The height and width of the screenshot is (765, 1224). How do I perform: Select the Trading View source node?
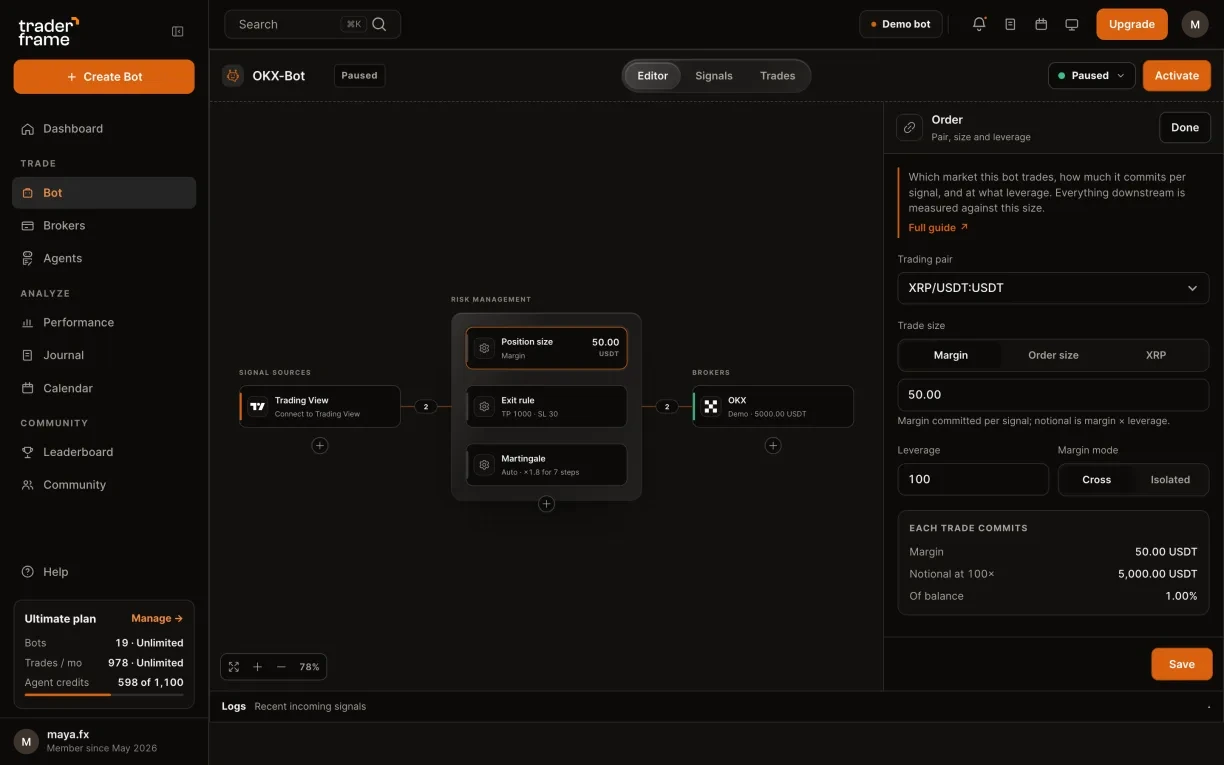tap(320, 407)
